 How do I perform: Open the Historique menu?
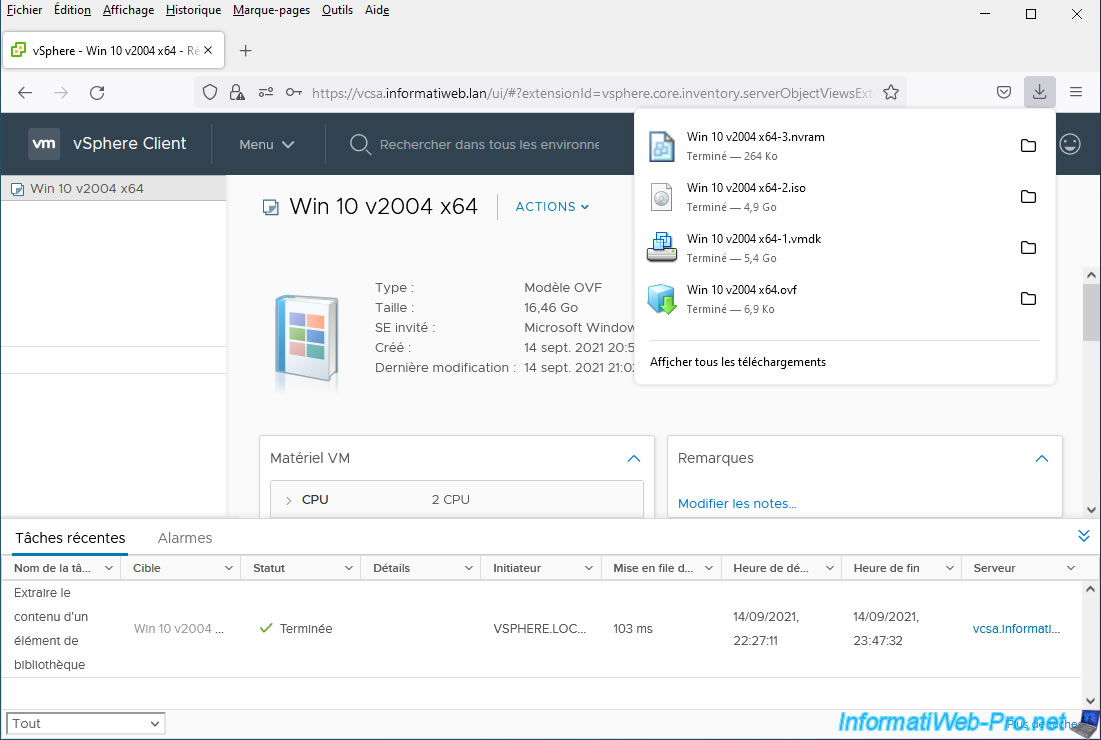tap(193, 10)
